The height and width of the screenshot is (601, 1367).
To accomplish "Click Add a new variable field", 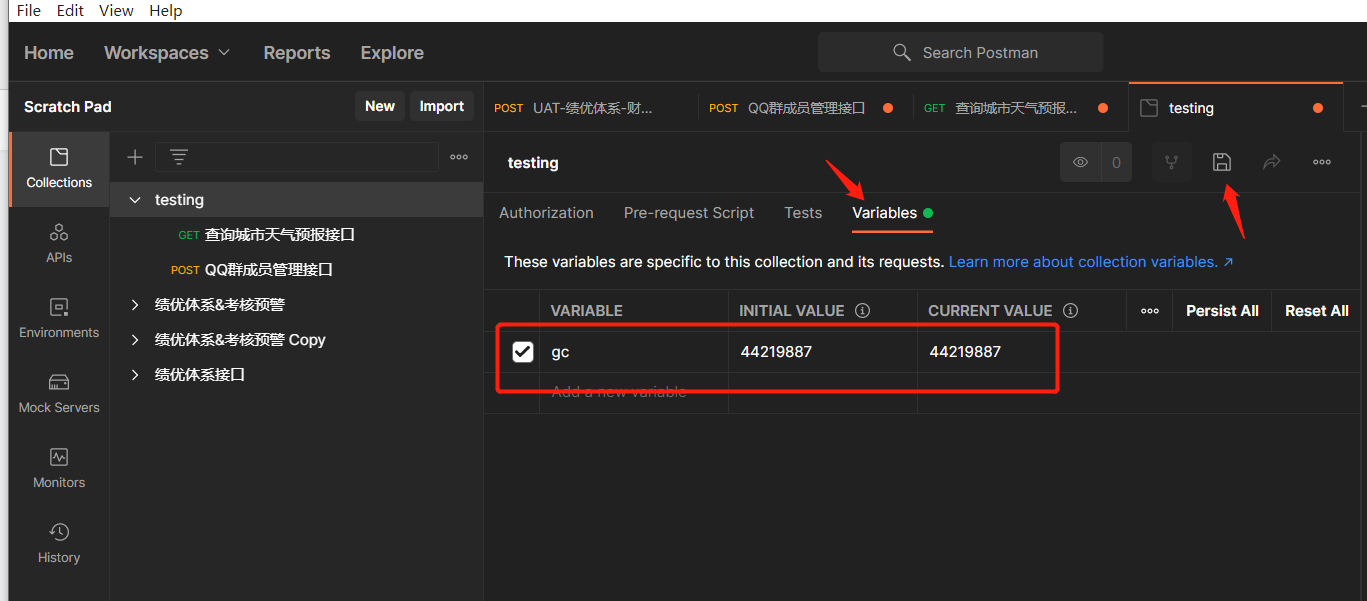I will 634,392.
